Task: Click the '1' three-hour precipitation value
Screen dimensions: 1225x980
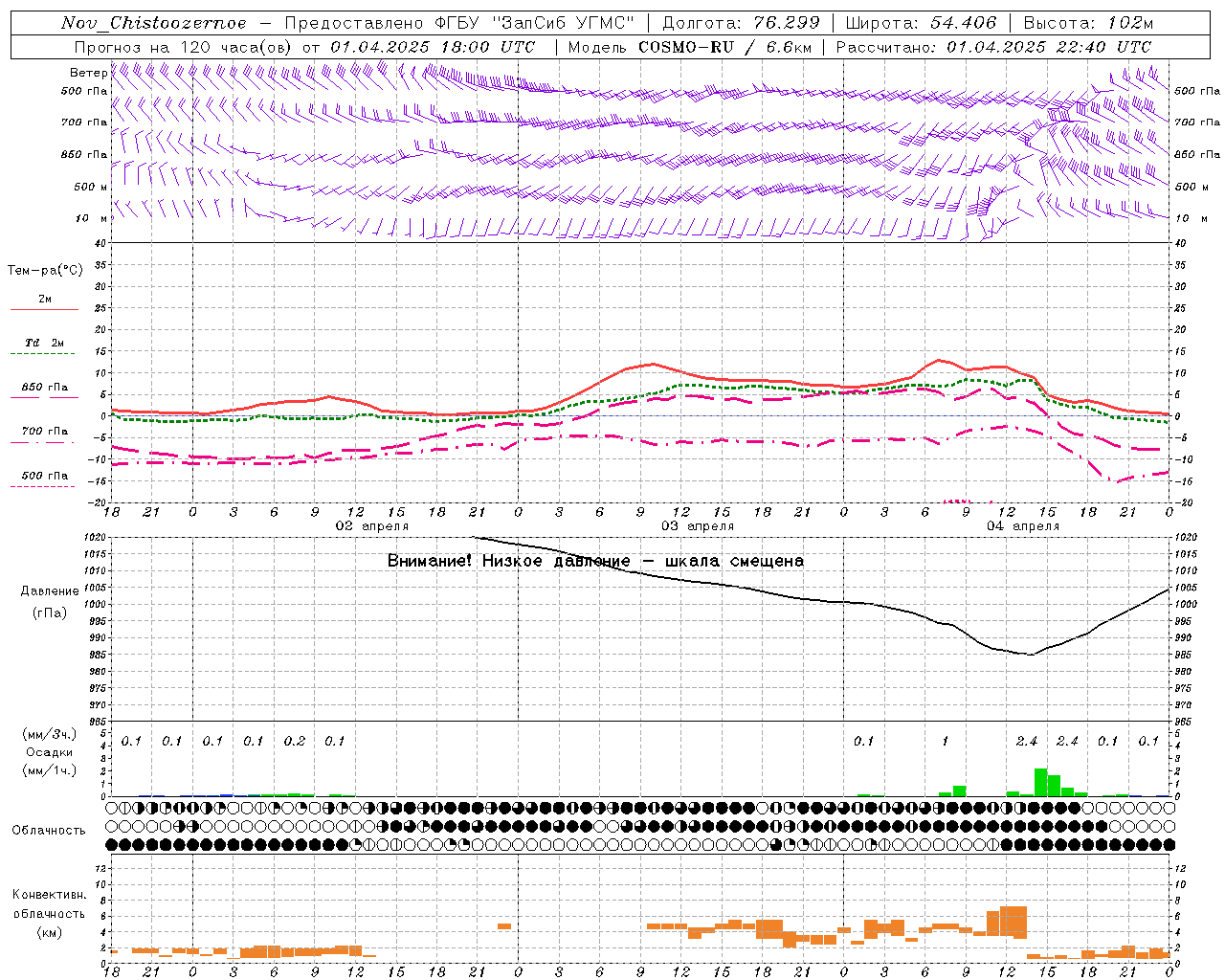Action: [945, 742]
